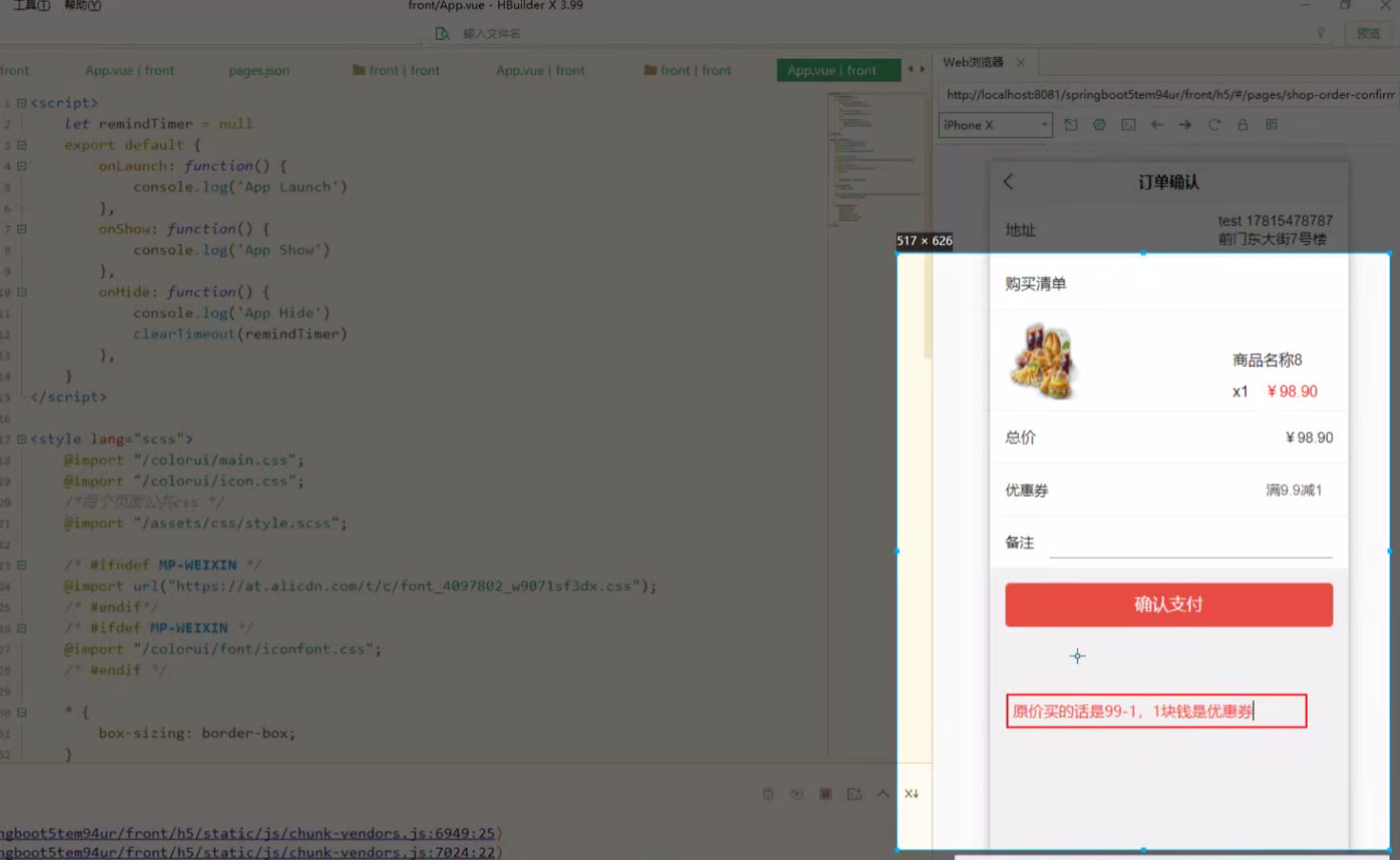This screenshot has width=1400, height=860.
Task: Click @import "/colorui/font/iconfont.css" line
Action: pyautogui.click(x=222, y=650)
